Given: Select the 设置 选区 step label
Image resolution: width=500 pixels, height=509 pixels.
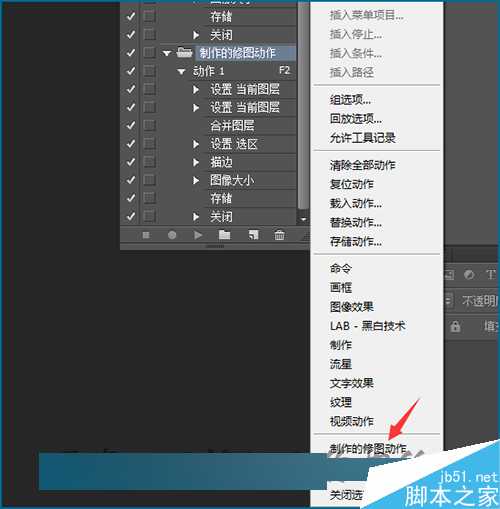Looking at the screenshot, I should [234, 144].
